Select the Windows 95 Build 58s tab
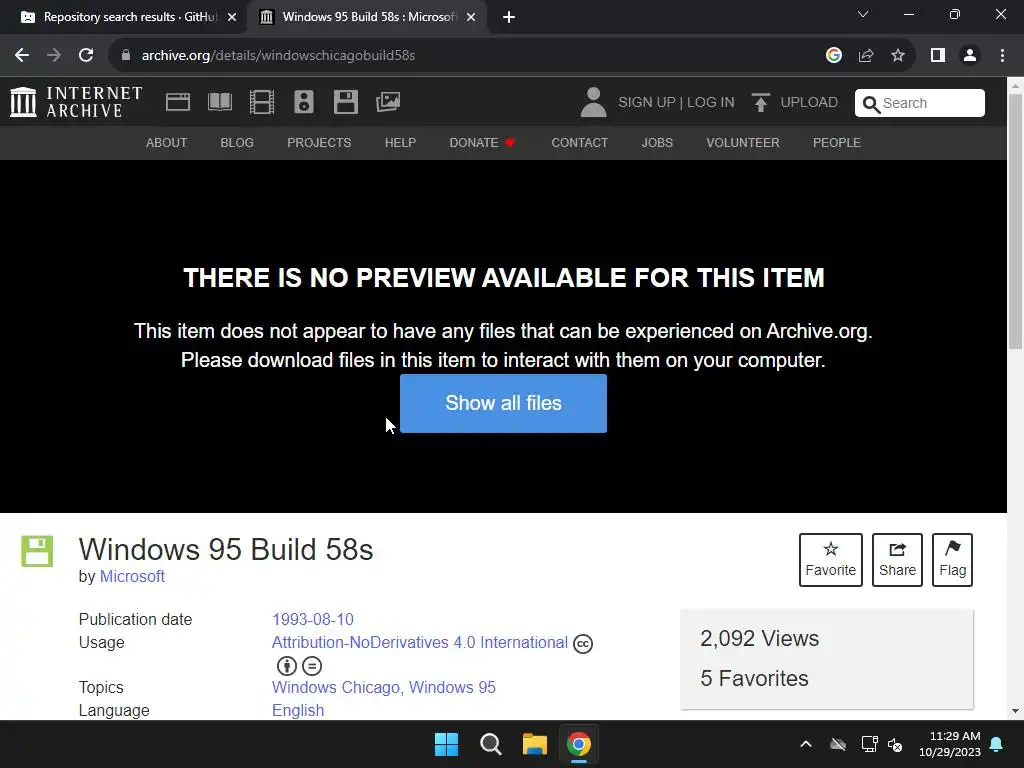The image size is (1024, 768). 368,17
